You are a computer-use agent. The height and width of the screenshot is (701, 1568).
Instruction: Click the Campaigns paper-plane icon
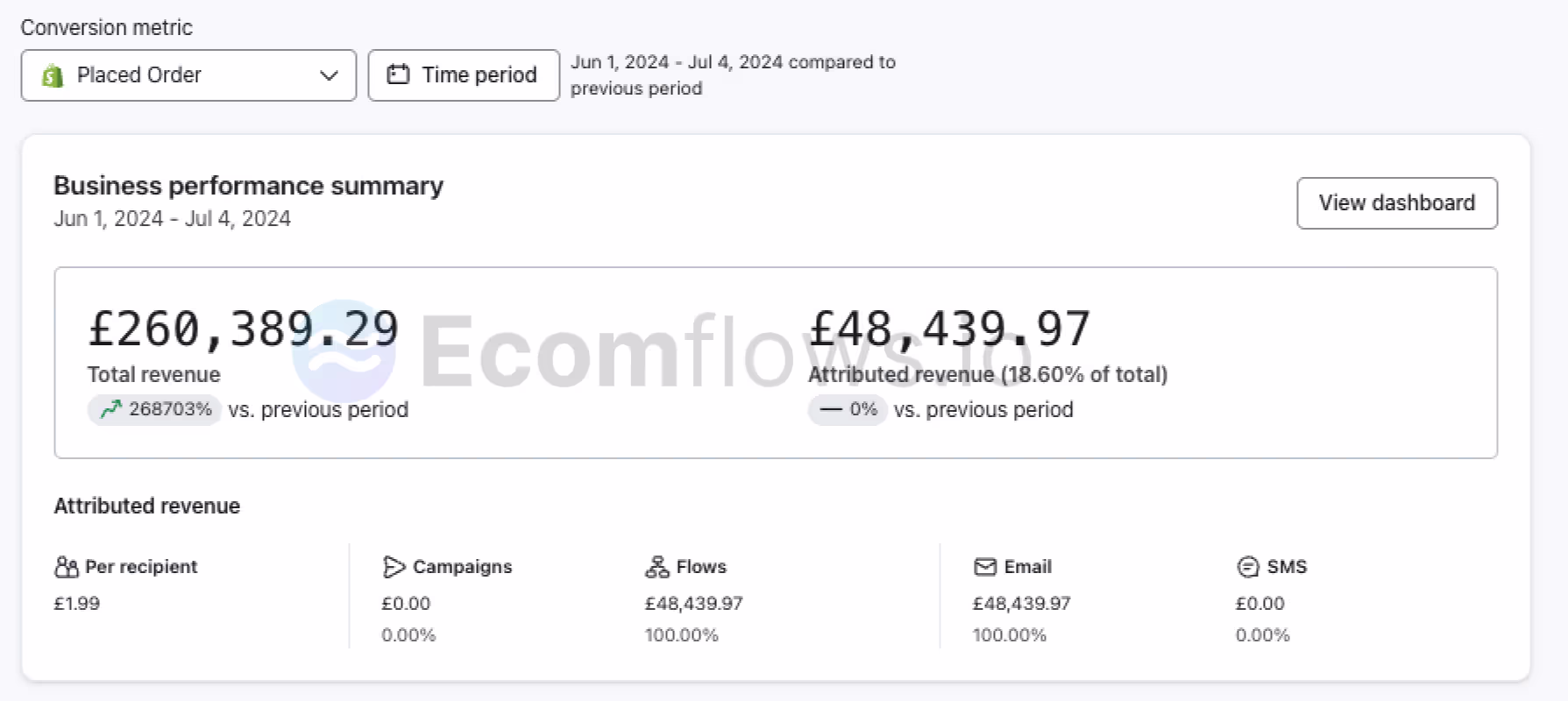[394, 567]
